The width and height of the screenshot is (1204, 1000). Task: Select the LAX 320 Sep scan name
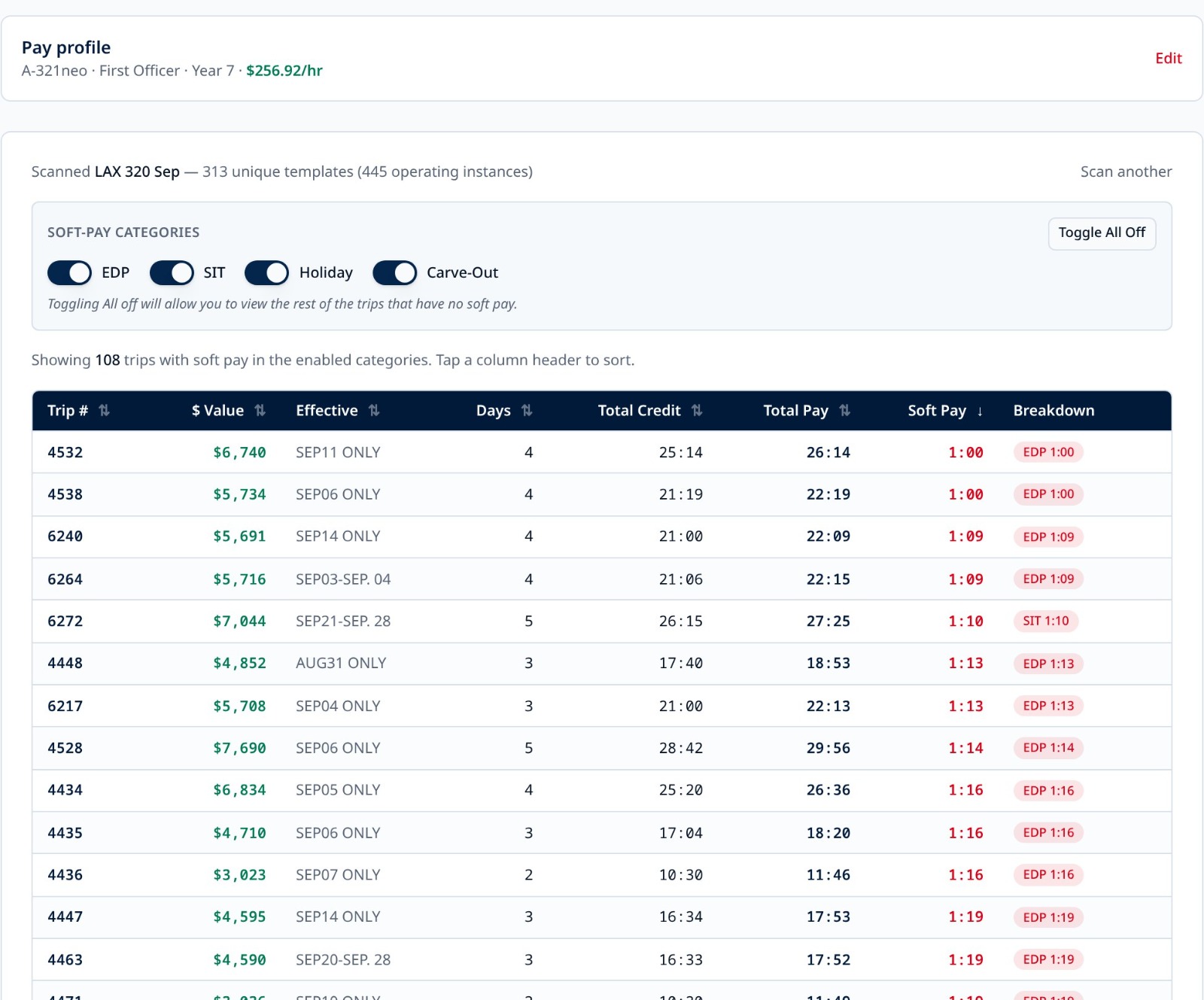137,172
